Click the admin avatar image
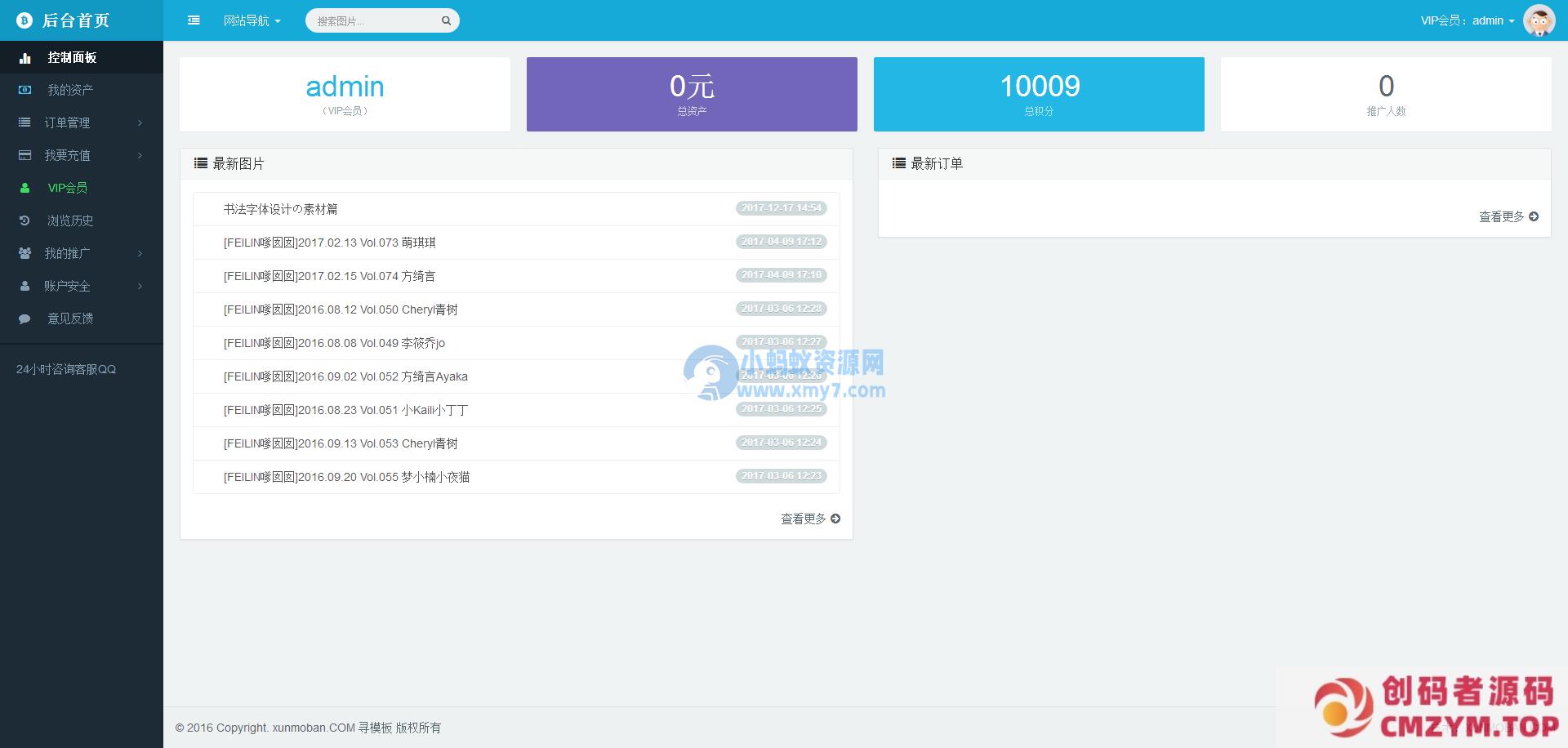Image resolution: width=1568 pixels, height=748 pixels. (1539, 20)
